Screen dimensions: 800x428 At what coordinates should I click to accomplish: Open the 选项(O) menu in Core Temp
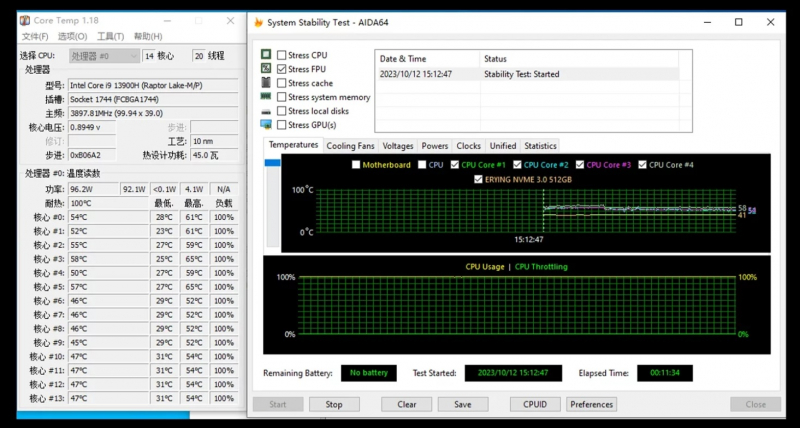click(72, 37)
